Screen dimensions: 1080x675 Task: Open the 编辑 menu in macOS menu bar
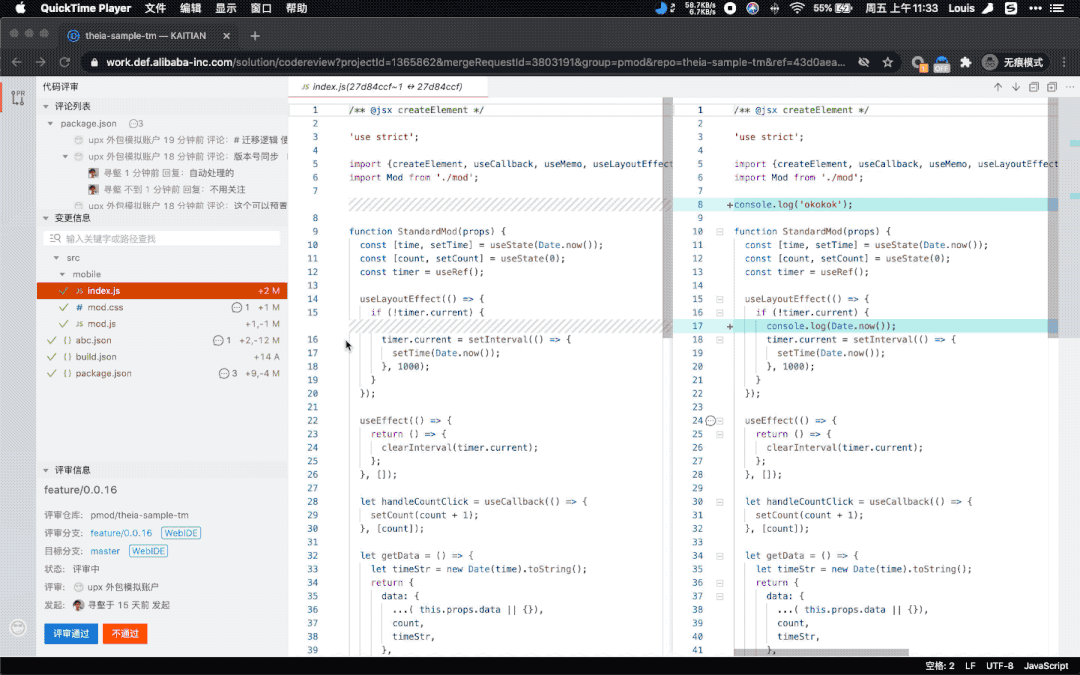pyautogui.click(x=190, y=8)
